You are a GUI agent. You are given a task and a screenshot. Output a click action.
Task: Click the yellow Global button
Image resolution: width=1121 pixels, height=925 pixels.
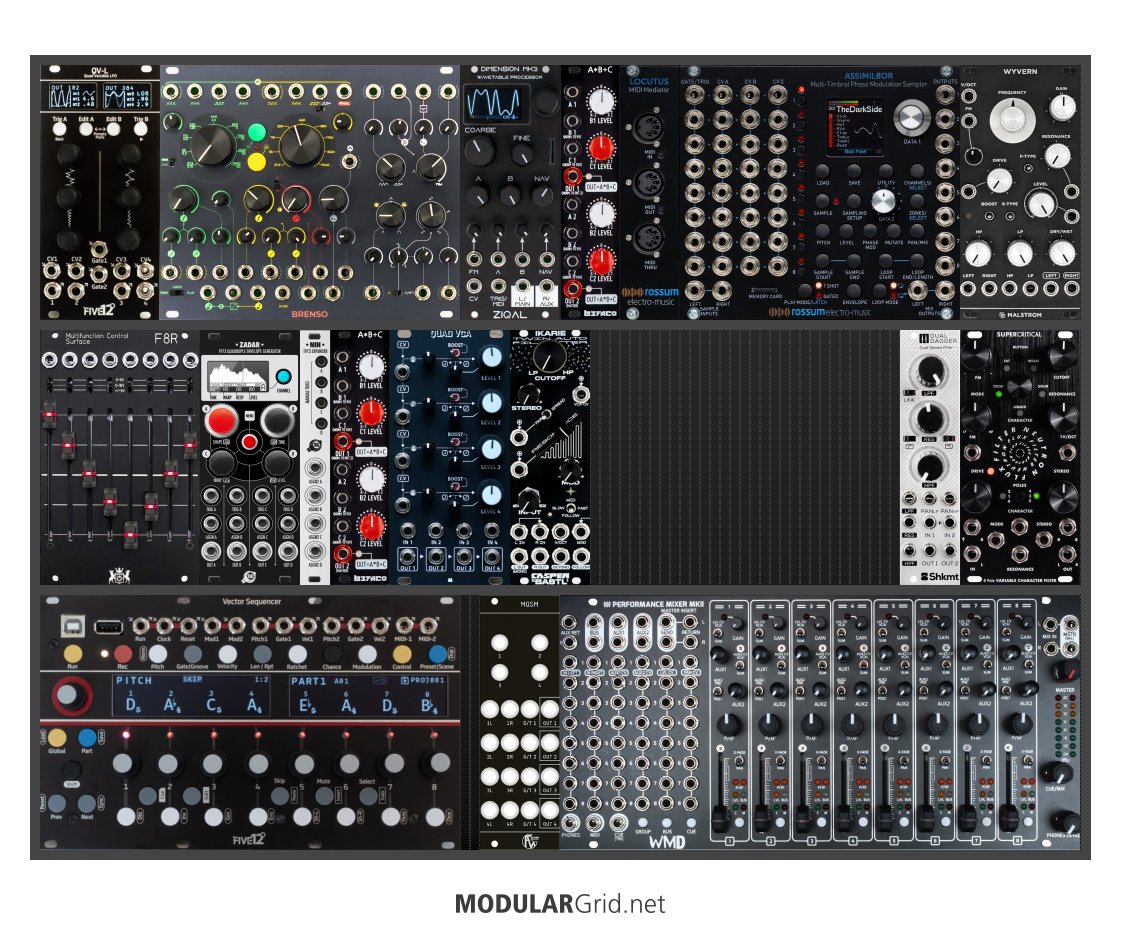tap(57, 738)
